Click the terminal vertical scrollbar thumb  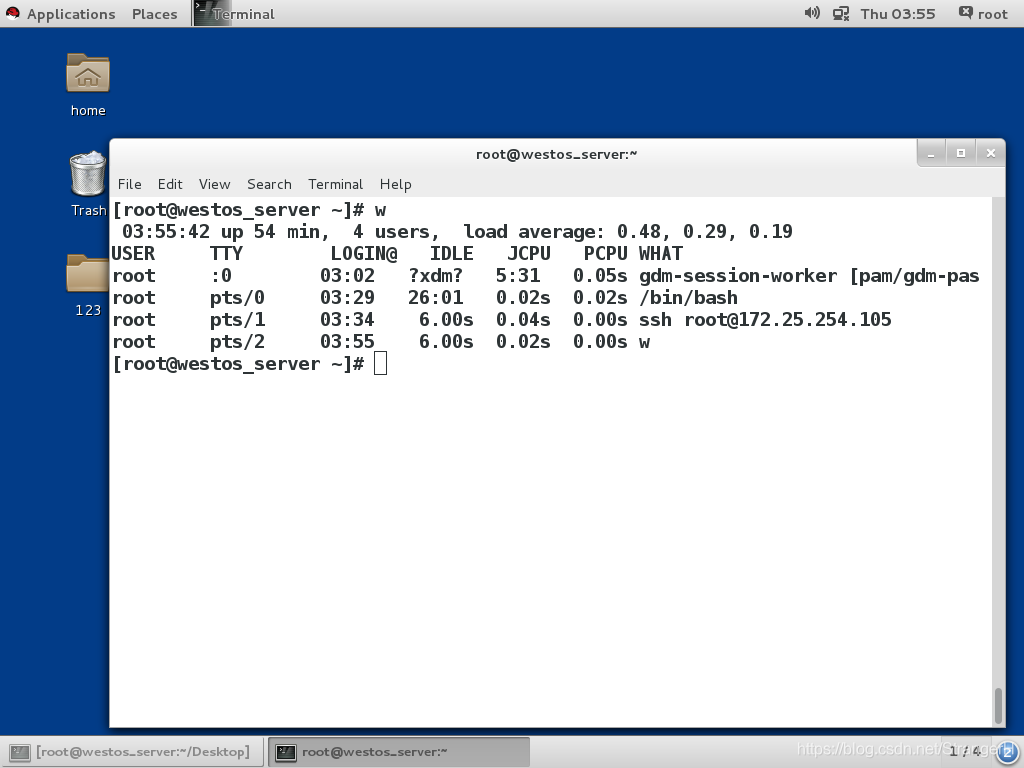tap(998, 705)
